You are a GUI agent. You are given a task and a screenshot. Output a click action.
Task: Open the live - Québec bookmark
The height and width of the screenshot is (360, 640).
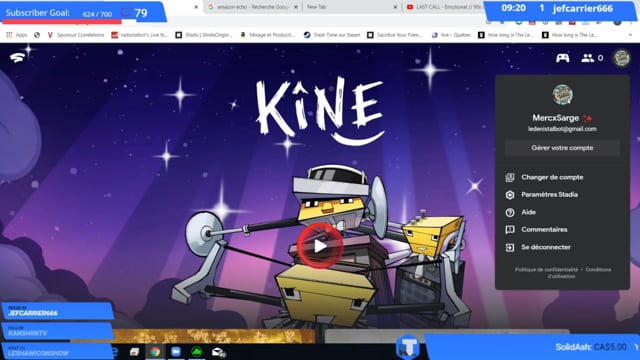451,35
